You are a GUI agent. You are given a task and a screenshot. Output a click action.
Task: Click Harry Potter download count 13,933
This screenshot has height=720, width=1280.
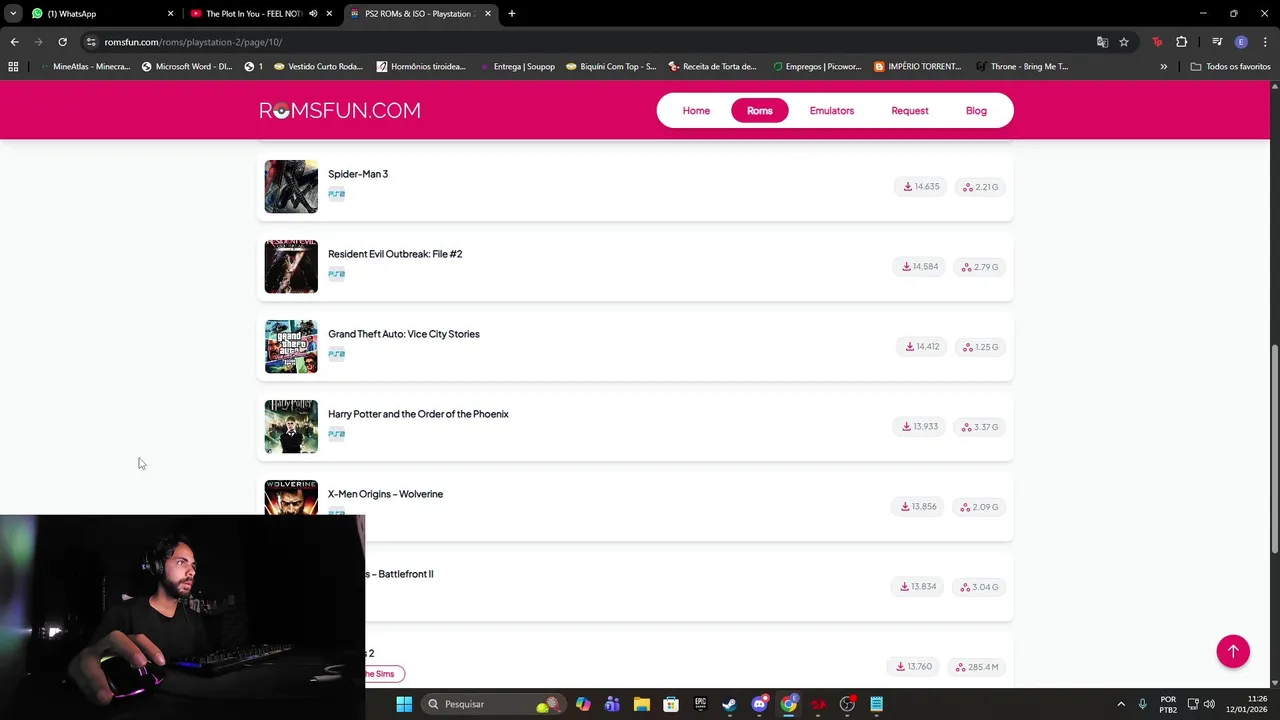pyautogui.click(x=920, y=427)
